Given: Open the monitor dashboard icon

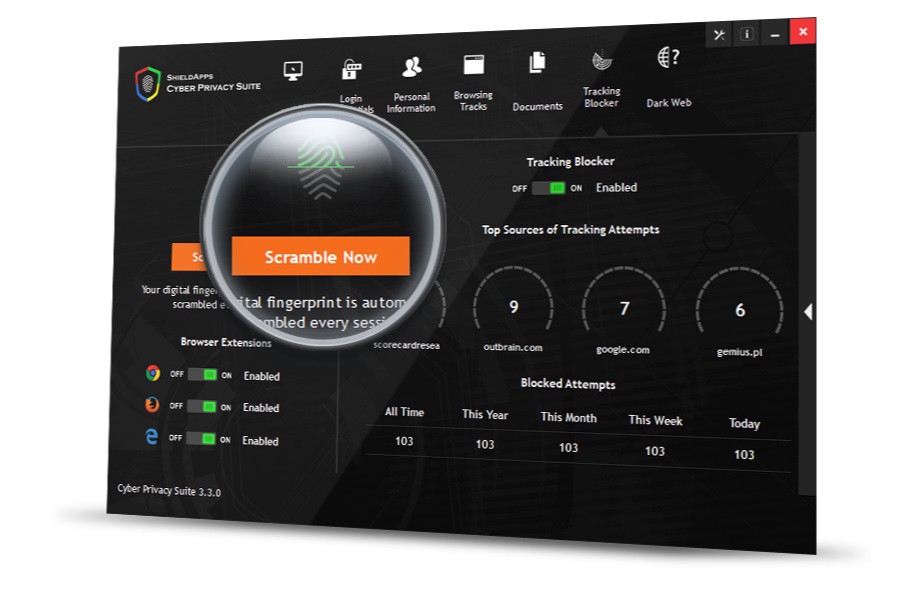Looking at the screenshot, I should [293, 71].
